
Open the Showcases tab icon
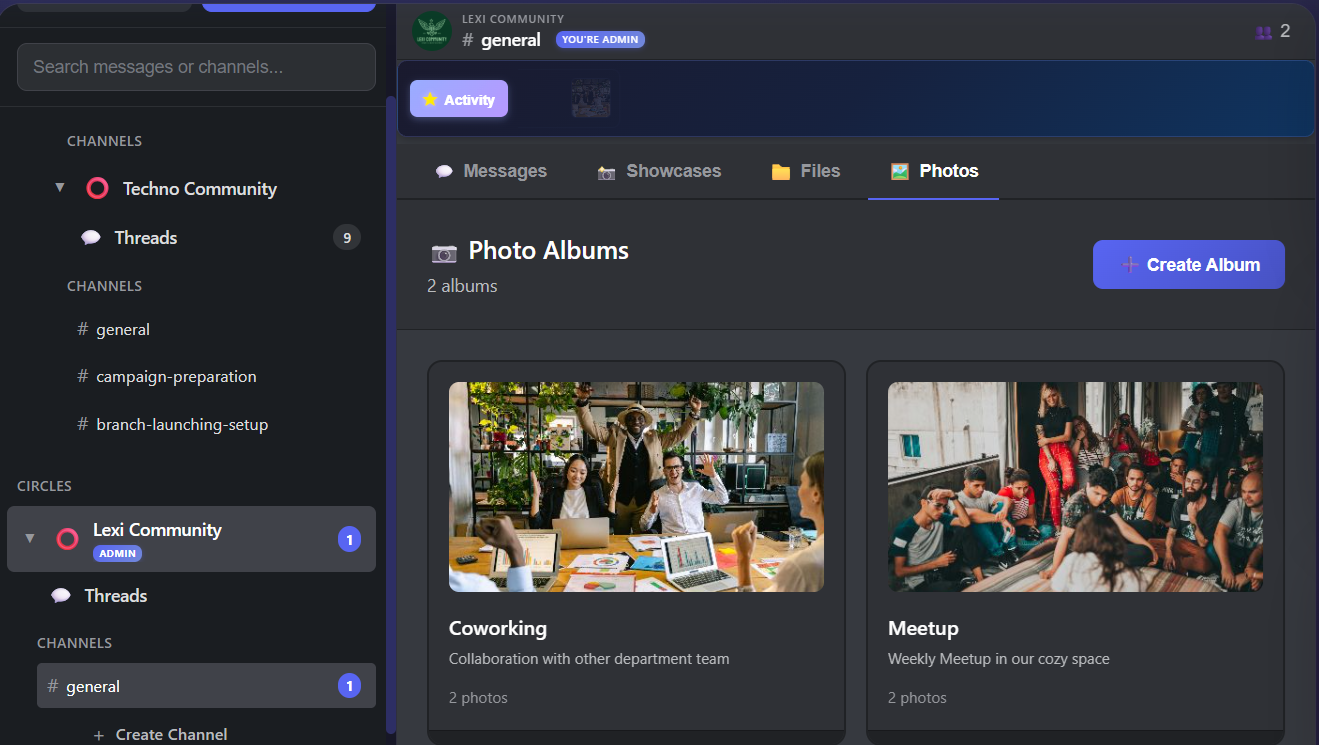click(x=606, y=171)
